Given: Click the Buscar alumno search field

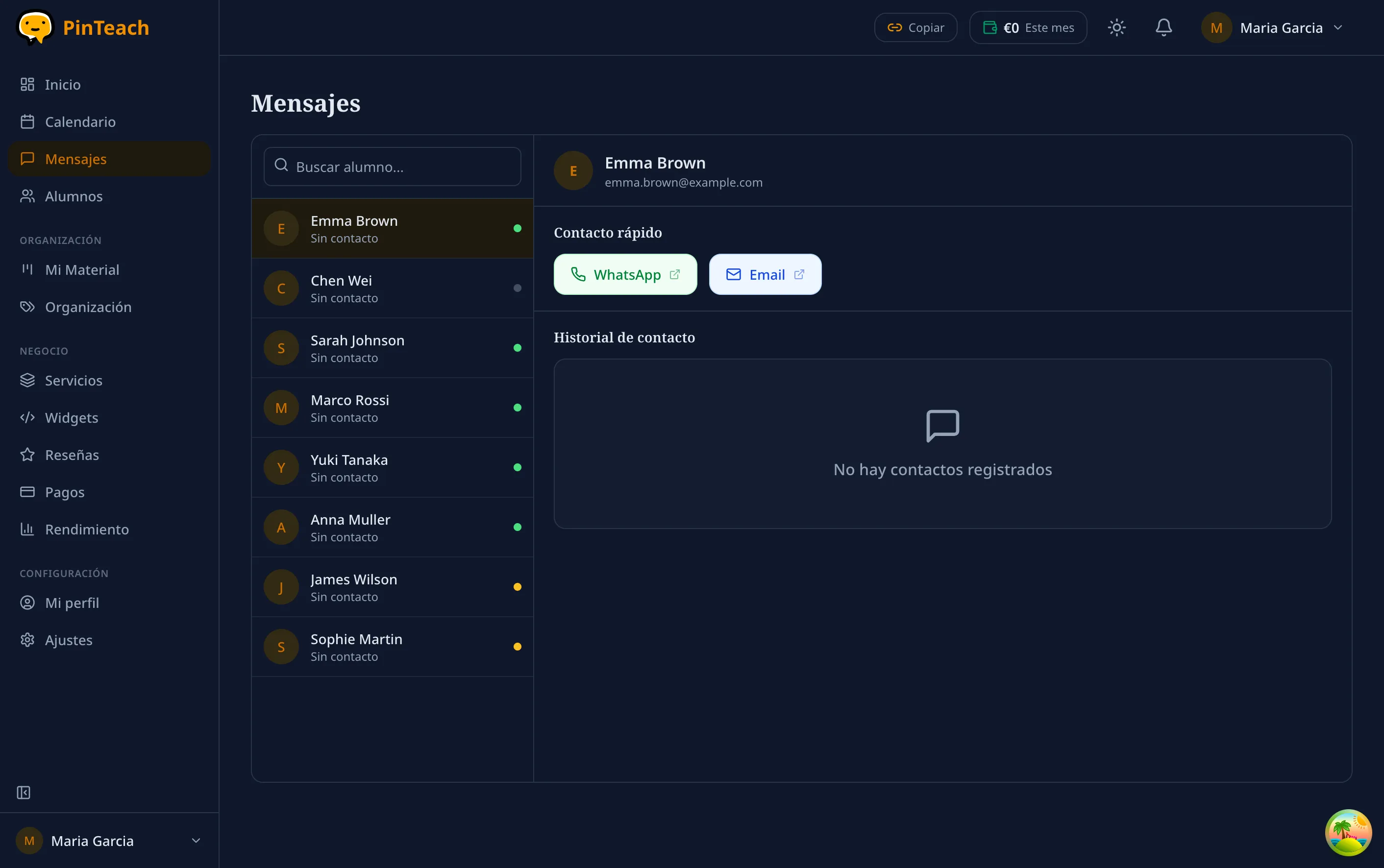Looking at the screenshot, I should [x=392, y=167].
